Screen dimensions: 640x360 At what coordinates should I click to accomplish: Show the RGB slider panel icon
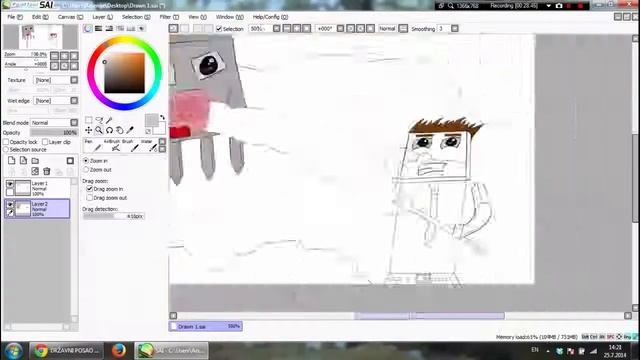pyautogui.click(x=98, y=29)
